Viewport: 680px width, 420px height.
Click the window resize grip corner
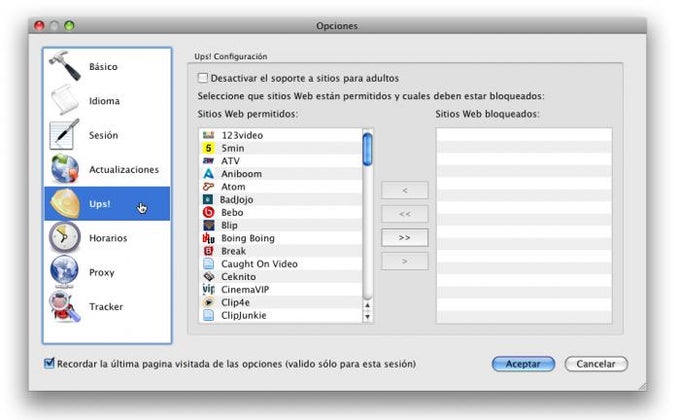pos(642,386)
